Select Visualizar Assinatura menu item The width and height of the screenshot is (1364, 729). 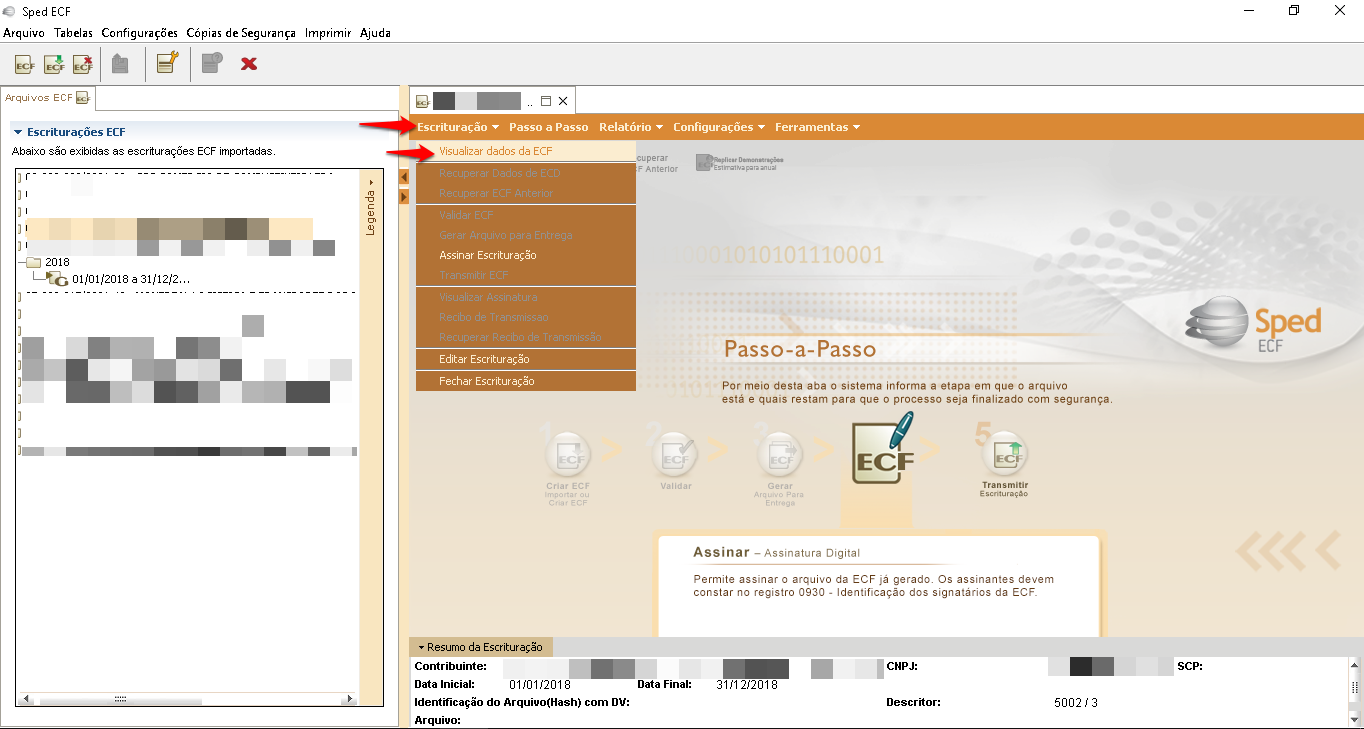[526, 297]
